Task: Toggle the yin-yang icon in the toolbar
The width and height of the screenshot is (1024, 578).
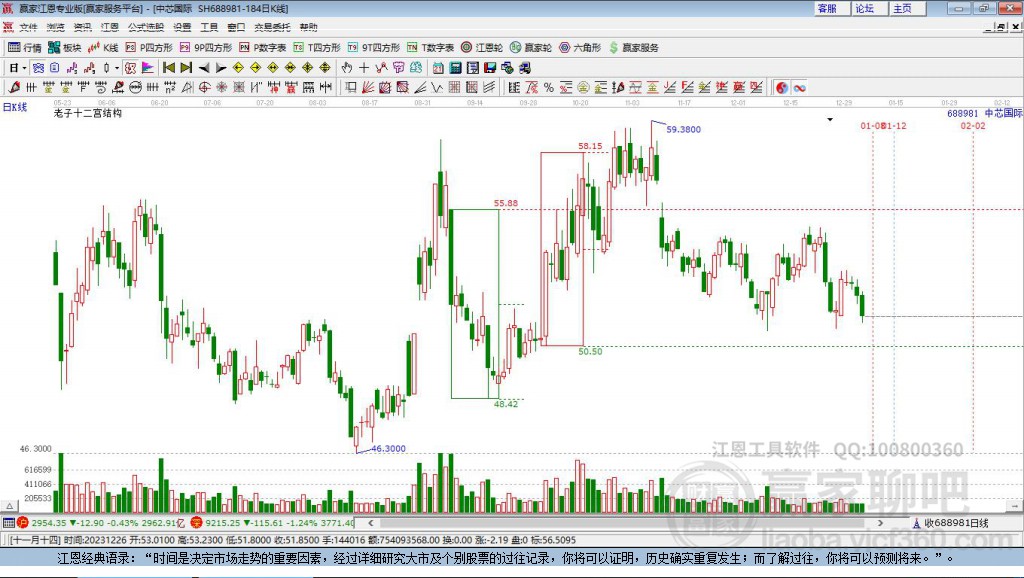Action: (x=782, y=88)
